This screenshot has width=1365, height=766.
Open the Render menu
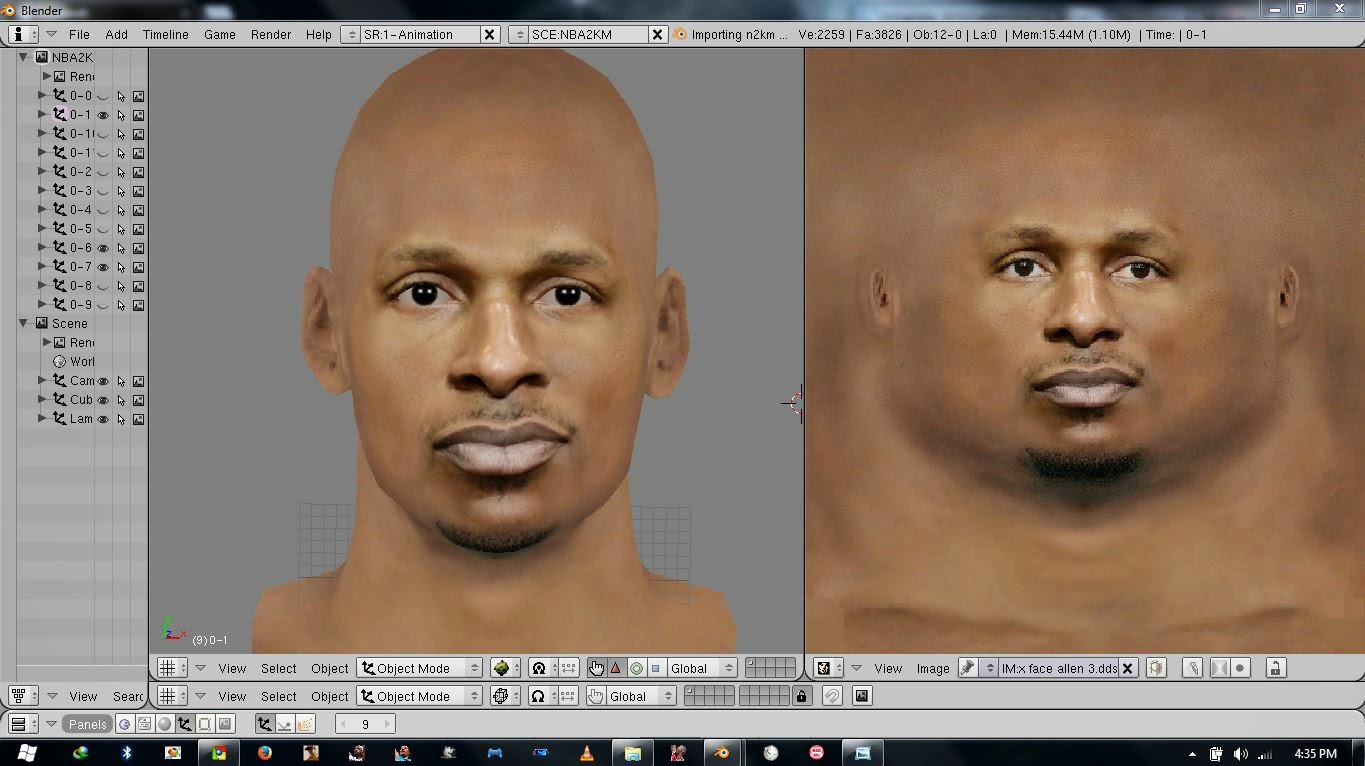[271, 34]
